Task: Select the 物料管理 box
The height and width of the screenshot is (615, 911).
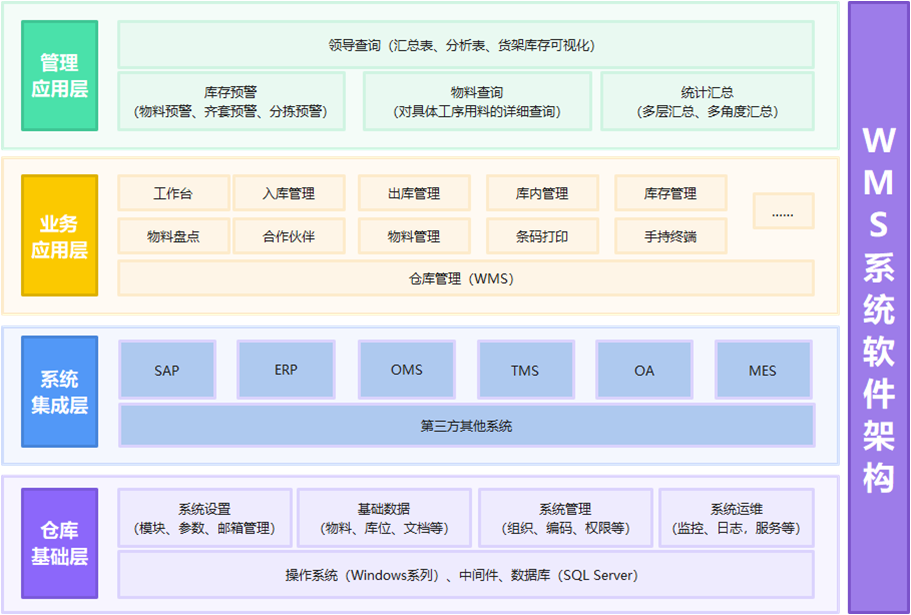Action: click(414, 236)
